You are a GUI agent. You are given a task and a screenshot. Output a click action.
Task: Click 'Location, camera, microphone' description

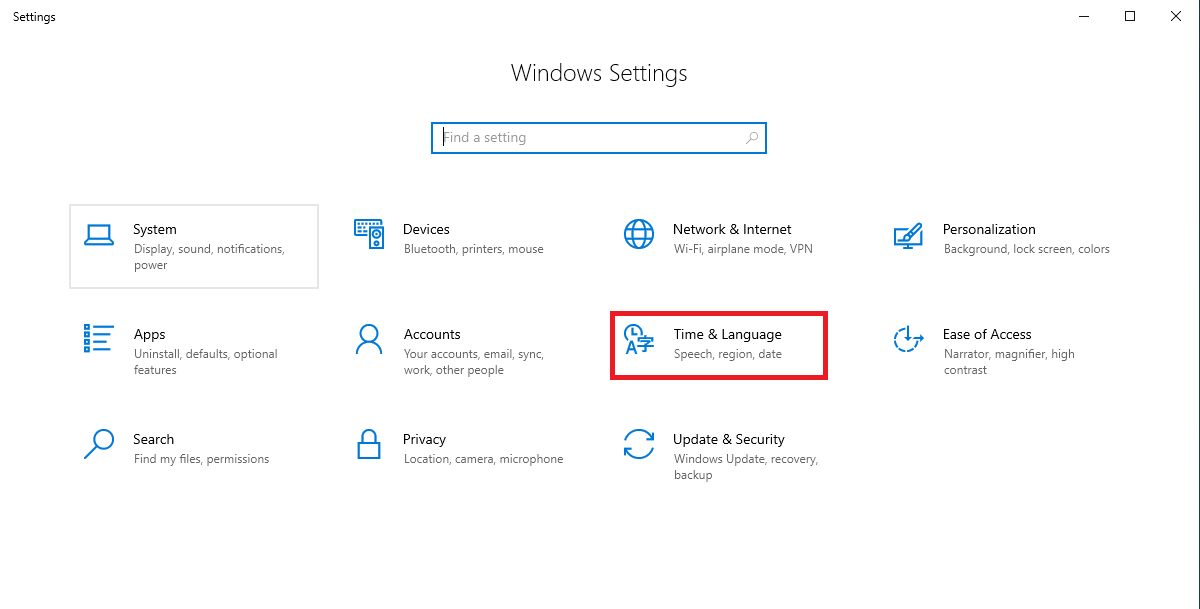pyautogui.click(x=483, y=459)
